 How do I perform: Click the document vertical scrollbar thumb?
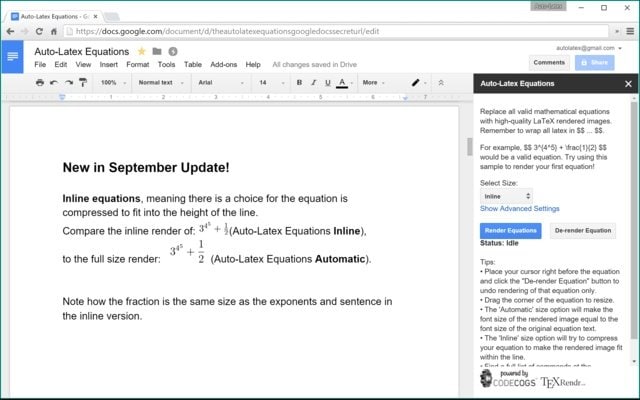(470, 147)
